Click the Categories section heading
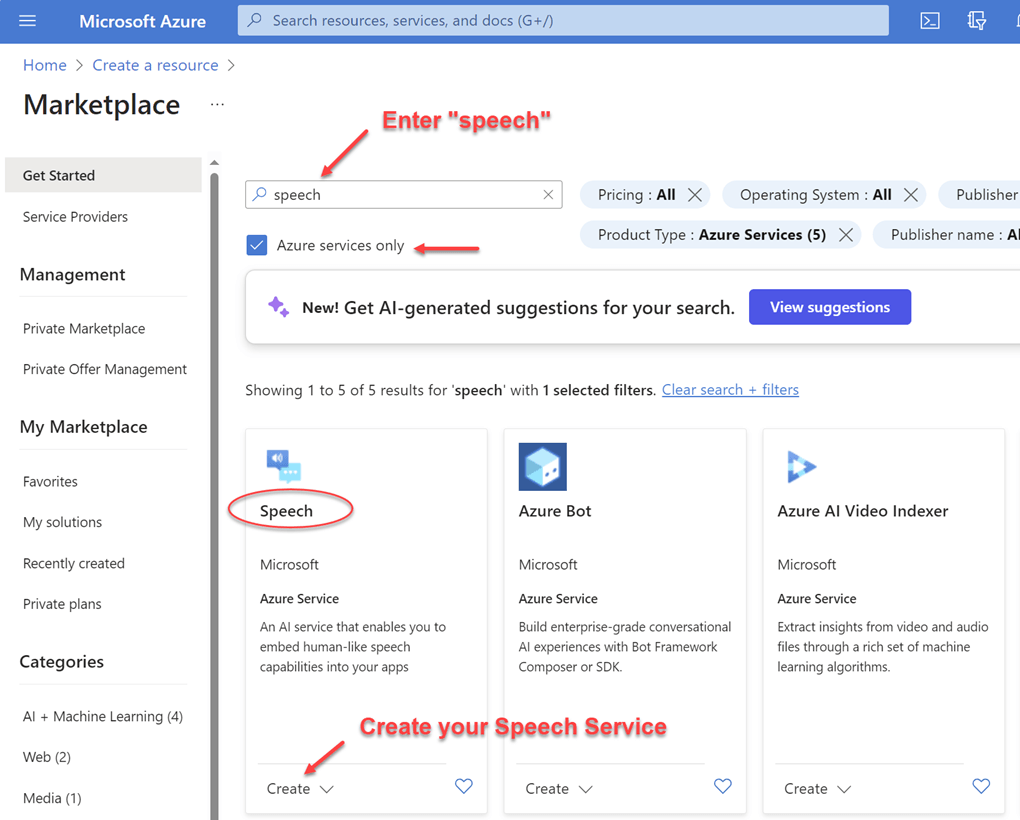 (62, 662)
